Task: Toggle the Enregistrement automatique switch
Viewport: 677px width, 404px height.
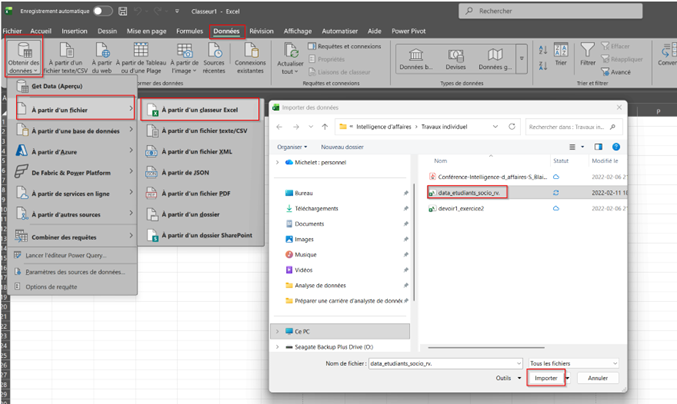Action: pyautogui.click(x=102, y=11)
